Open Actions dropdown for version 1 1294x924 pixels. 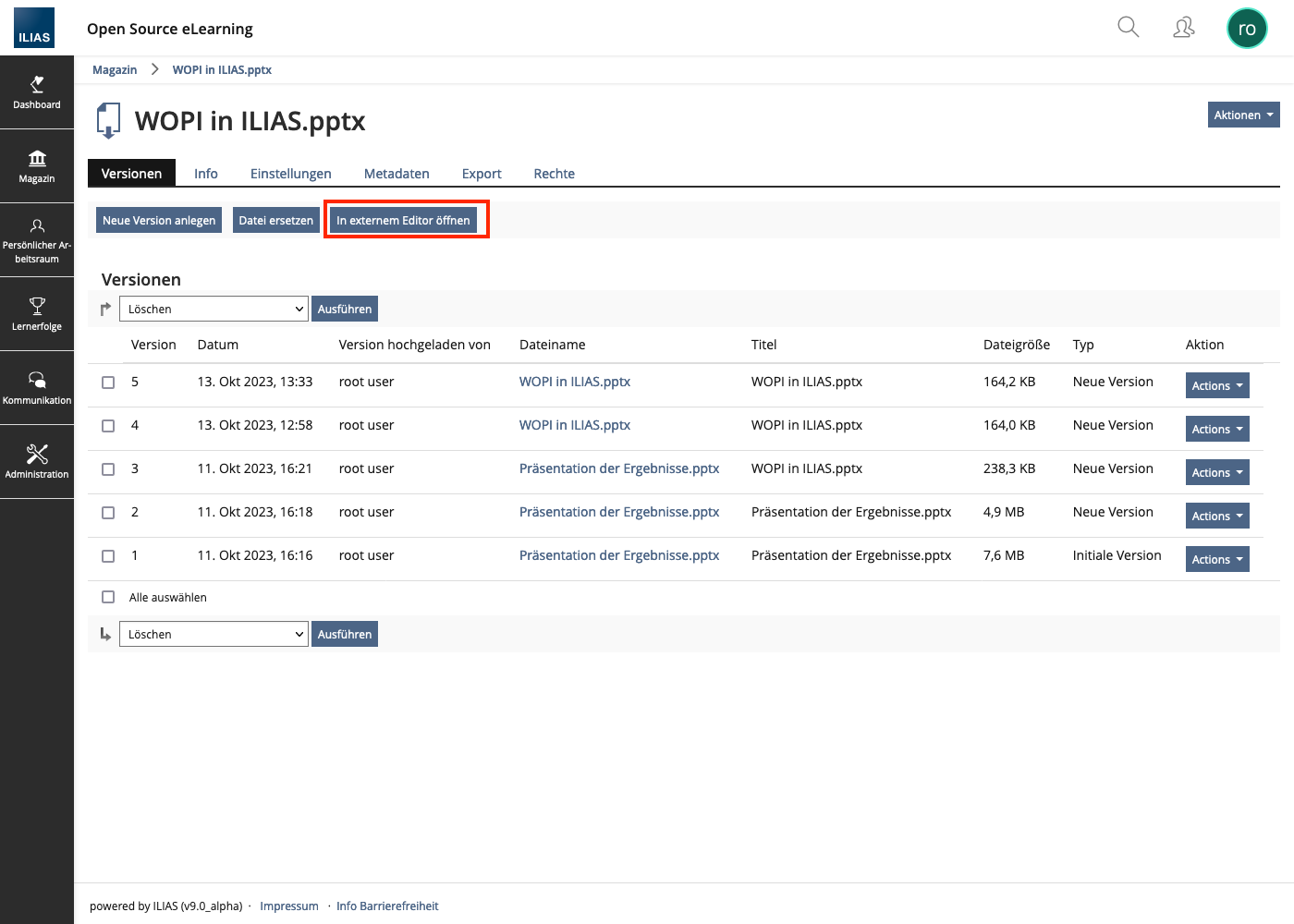(x=1216, y=559)
